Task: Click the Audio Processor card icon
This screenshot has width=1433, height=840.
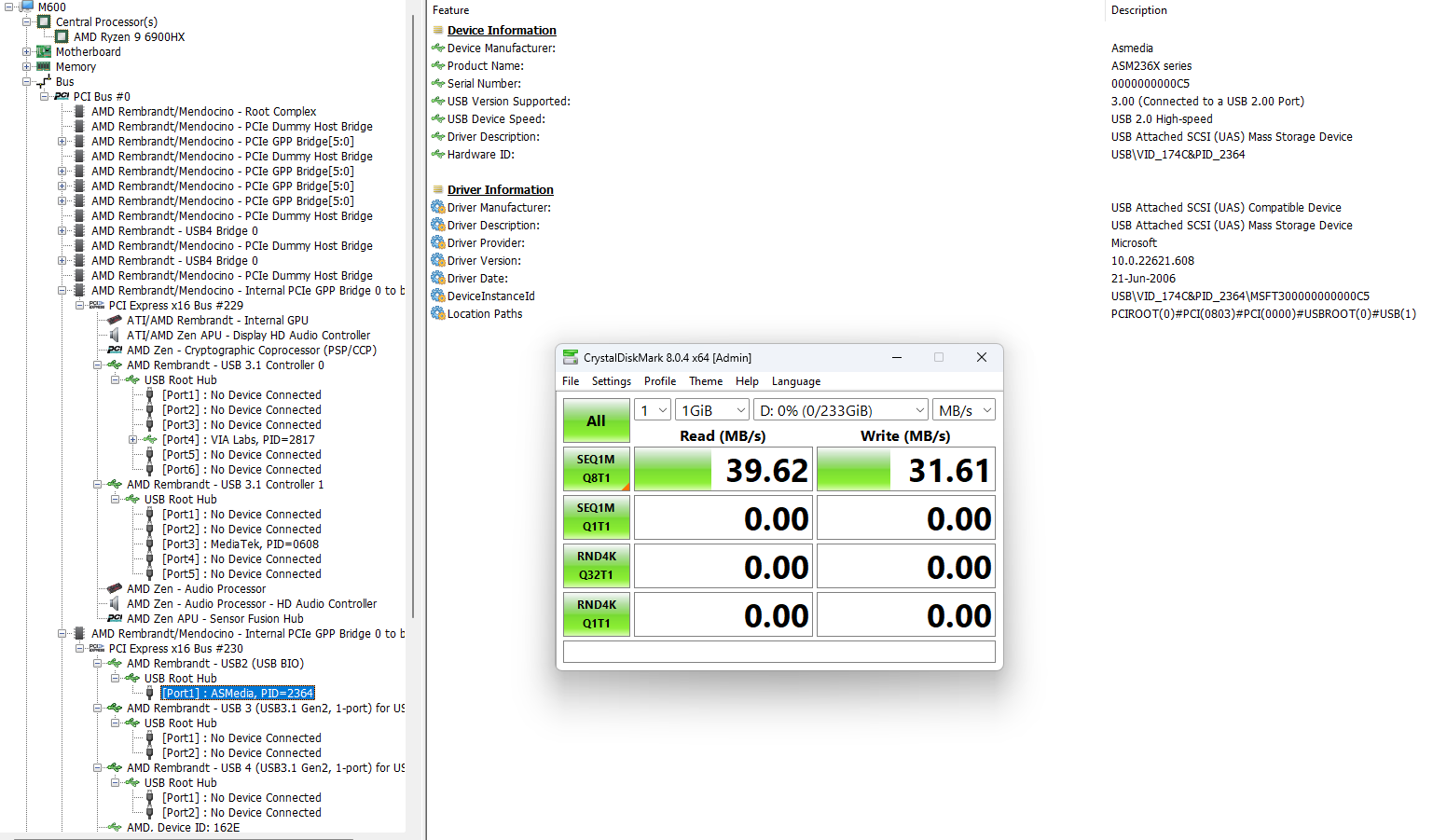Action: (115, 588)
